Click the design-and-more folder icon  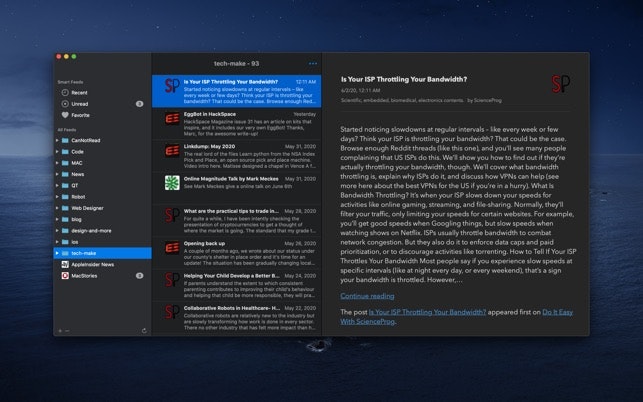click(x=65, y=231)
